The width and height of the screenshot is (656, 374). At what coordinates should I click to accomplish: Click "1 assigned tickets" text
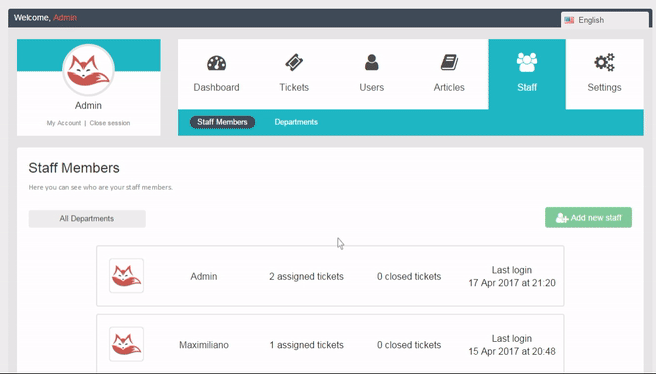(307, 345)
